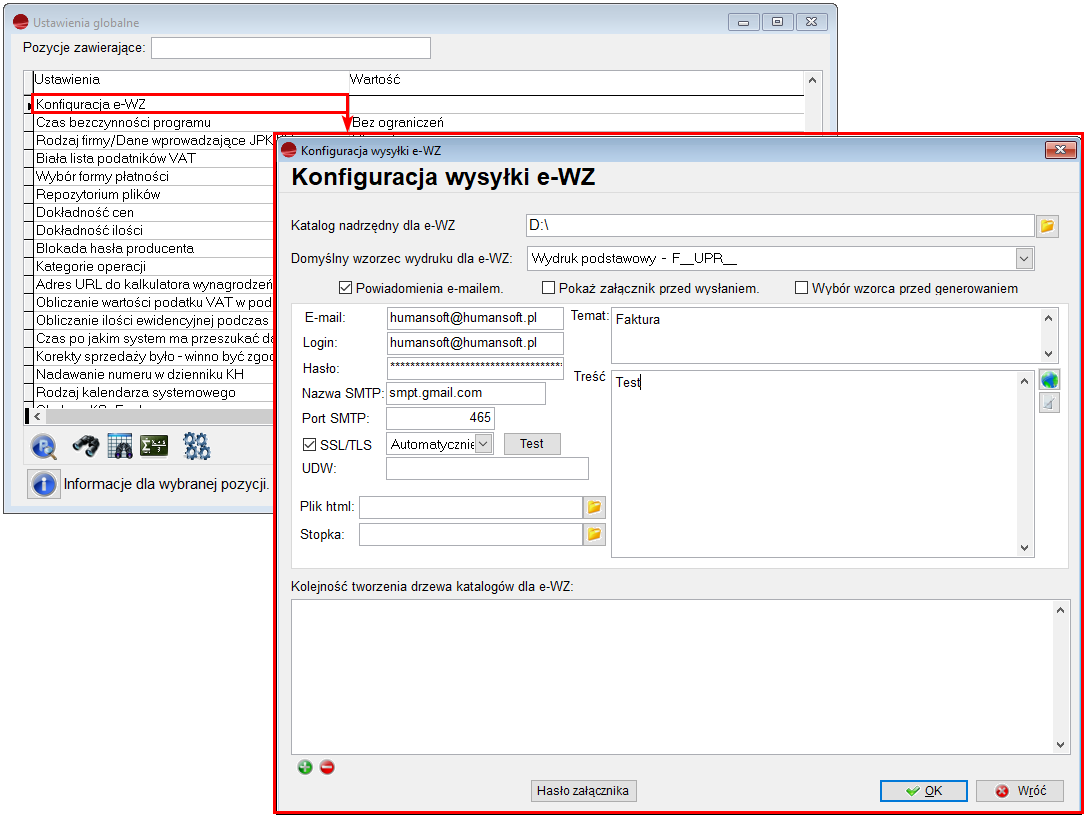The height and width of the screenshot is (819, 1086).
Task: Click red minus to remove catalog entry
Action: pyautogui.click(x=327, y=767)
